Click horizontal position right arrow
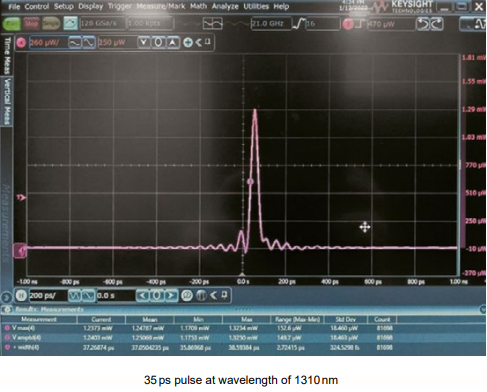This screenshot has height=392, width=487. (x=171, y=295)
